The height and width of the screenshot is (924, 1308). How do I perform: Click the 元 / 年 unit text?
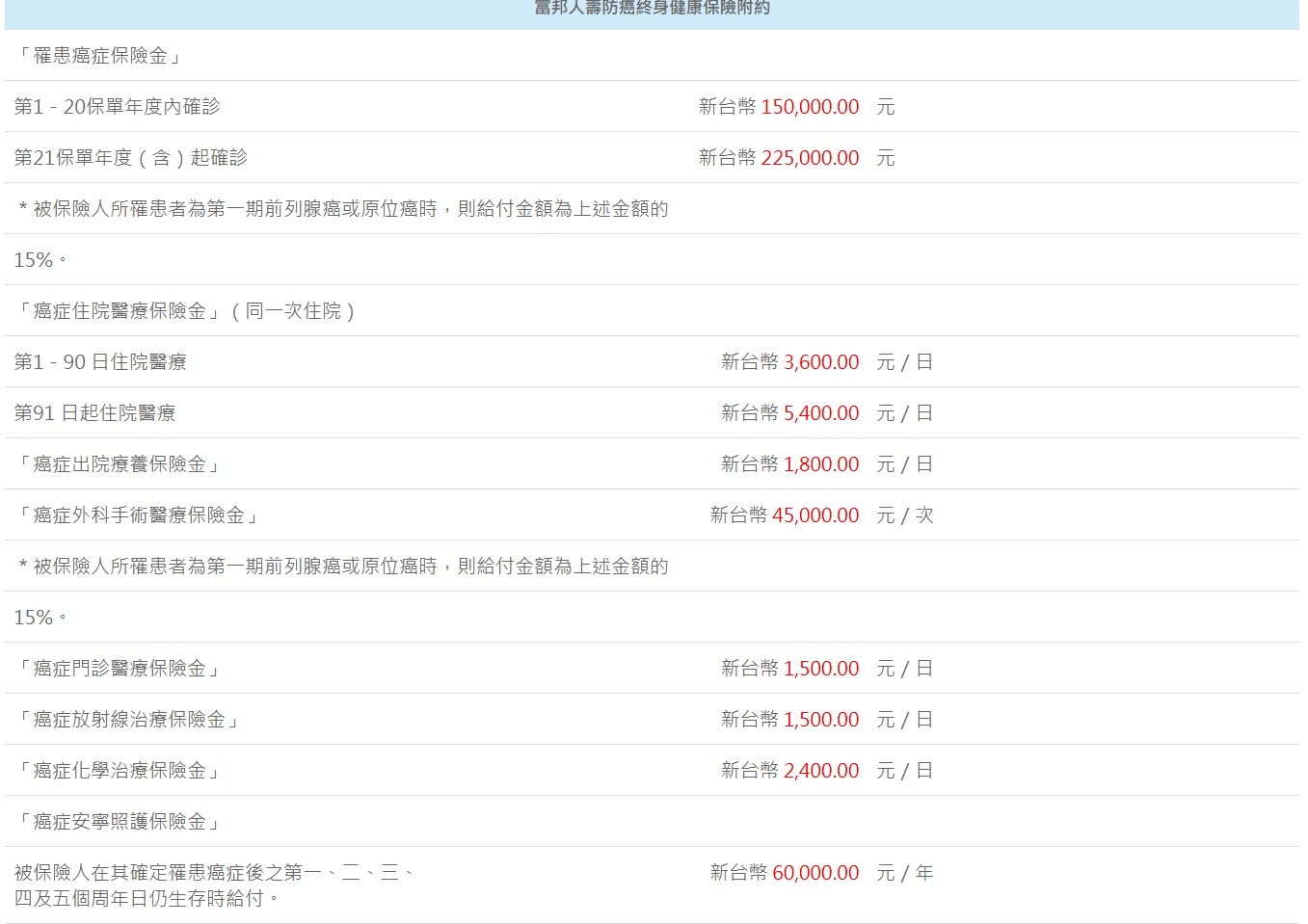pyautogui.click(x=905, y=873)
